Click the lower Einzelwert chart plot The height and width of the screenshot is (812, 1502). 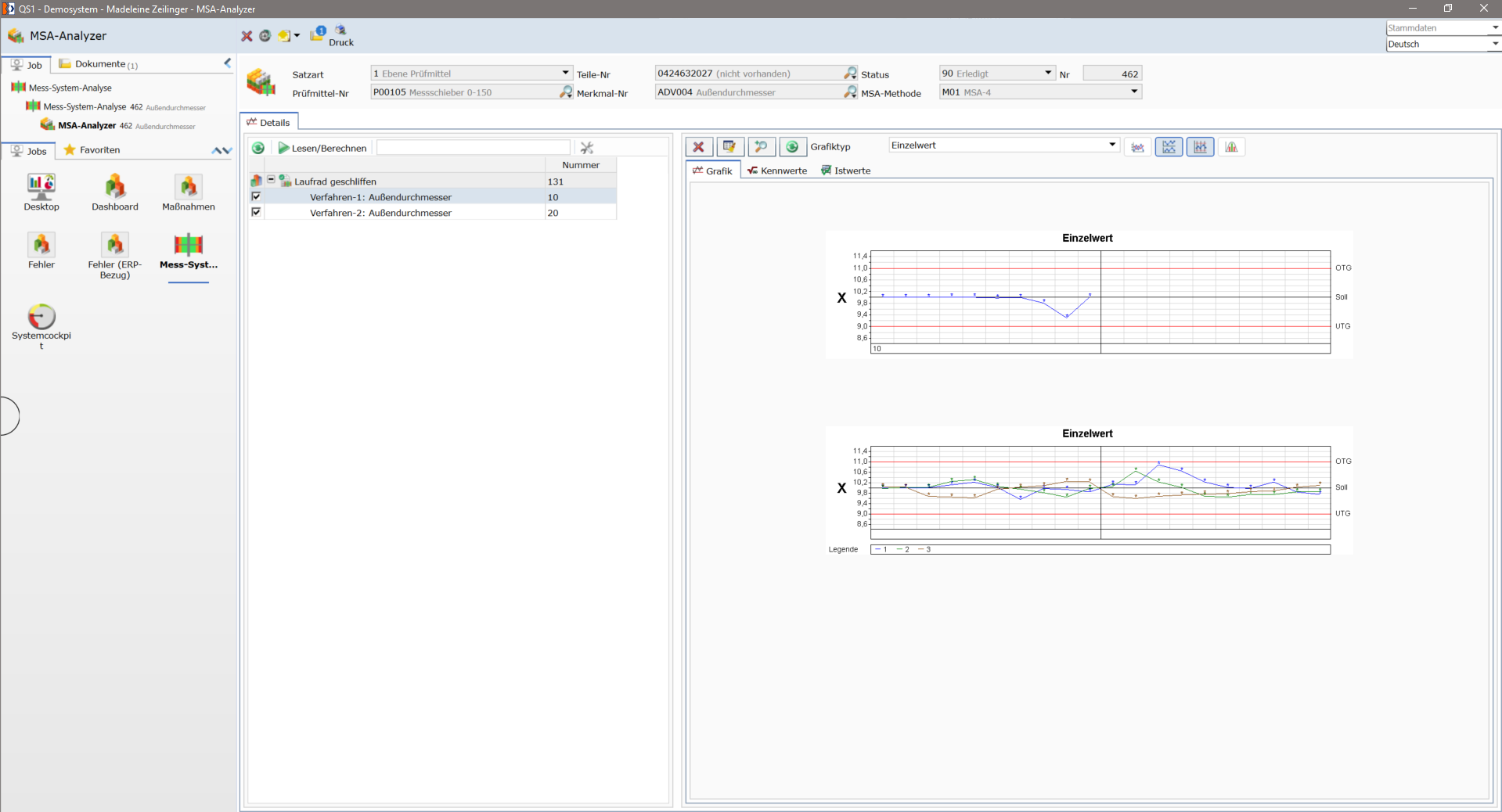click(1100, 493)
